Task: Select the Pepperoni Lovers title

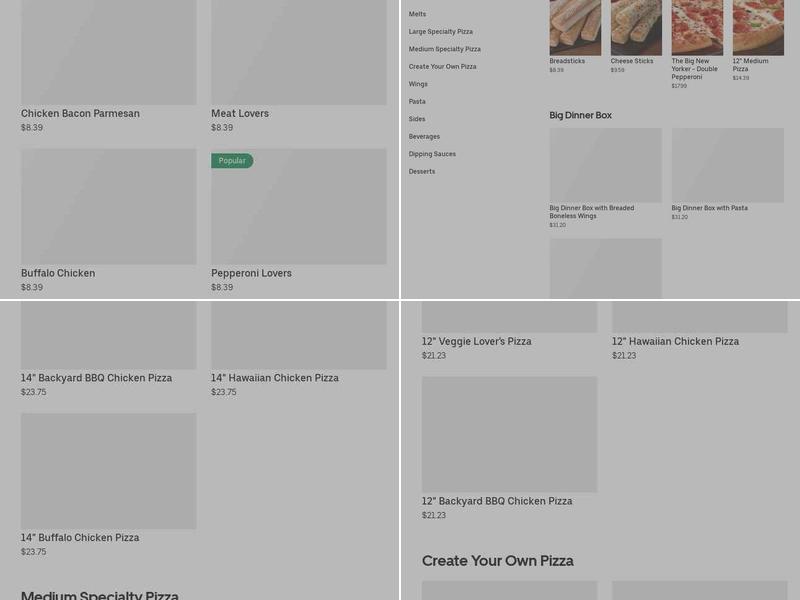Action: tap(251, 273)
